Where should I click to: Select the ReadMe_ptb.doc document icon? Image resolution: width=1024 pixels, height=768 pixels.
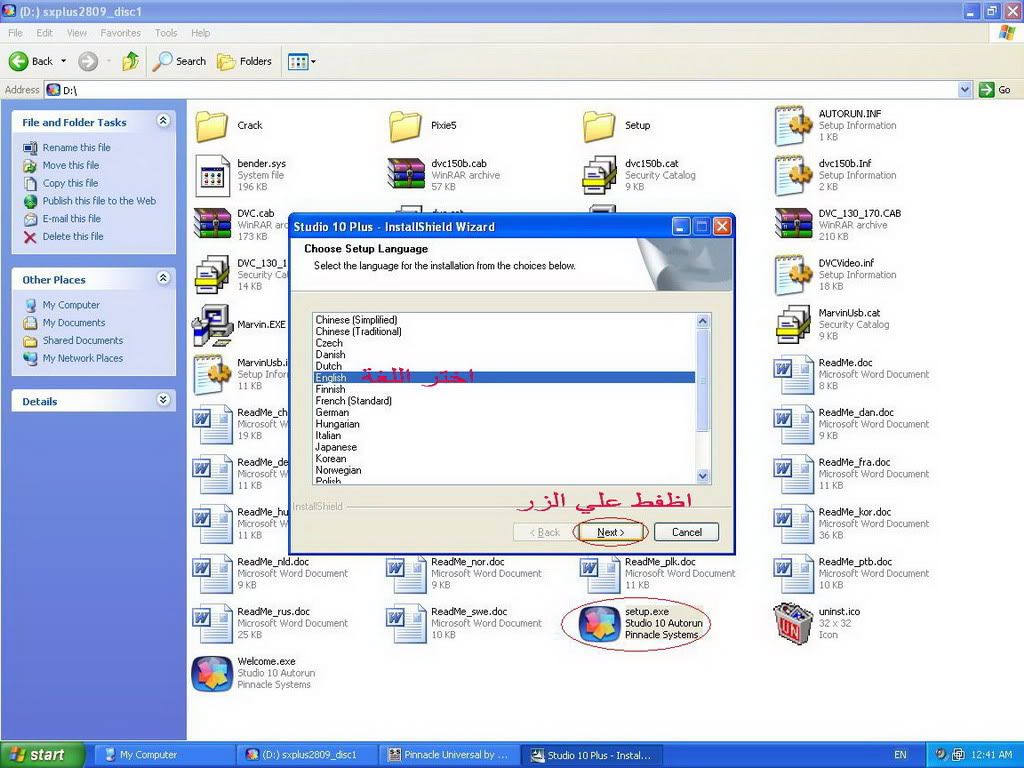(x=792, y=573)
